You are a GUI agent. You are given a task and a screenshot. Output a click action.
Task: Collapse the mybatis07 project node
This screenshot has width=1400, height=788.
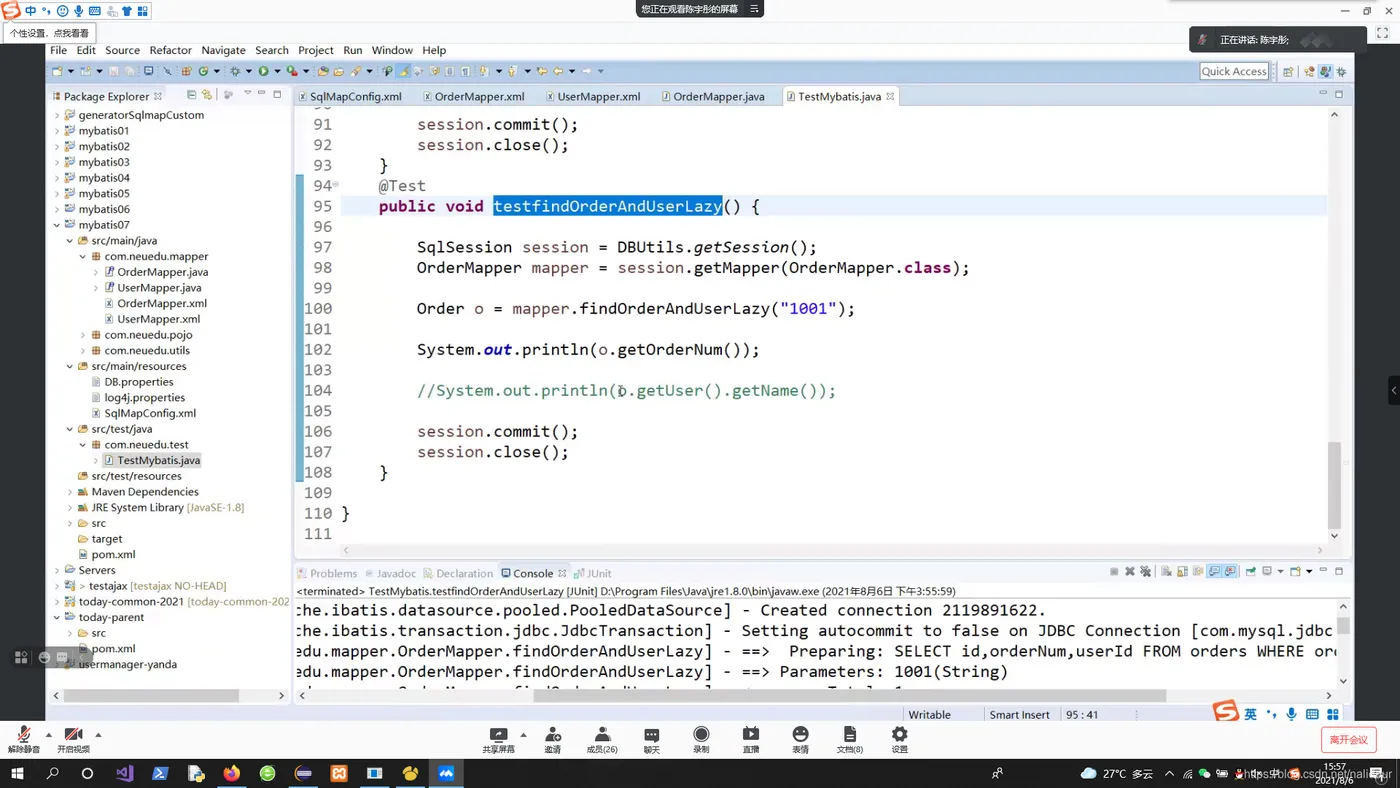[x=57, y=225]
